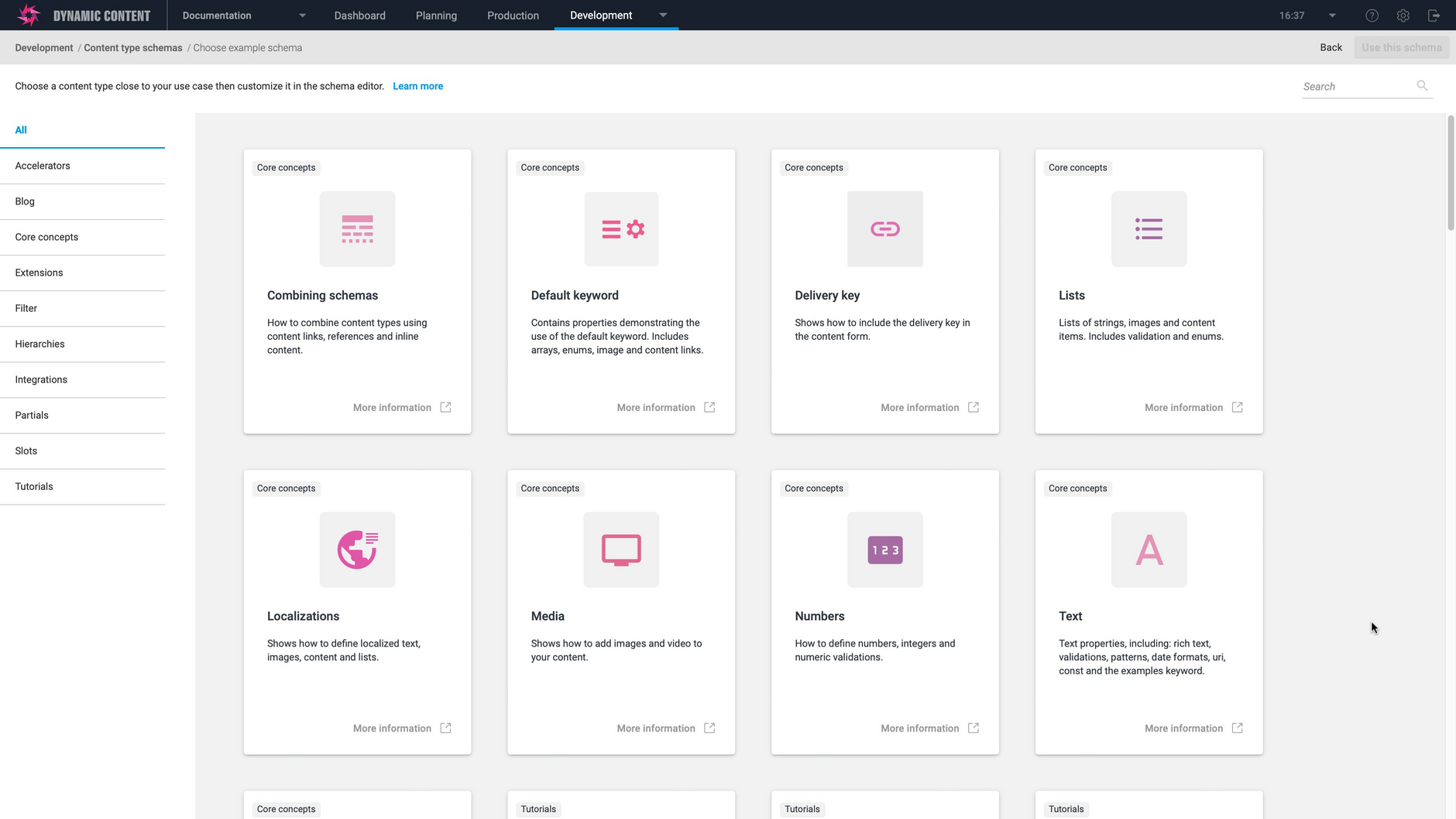Open the 16:37 time dropdown arrow
This screenshot has width=1456, height=819.
1332,15
